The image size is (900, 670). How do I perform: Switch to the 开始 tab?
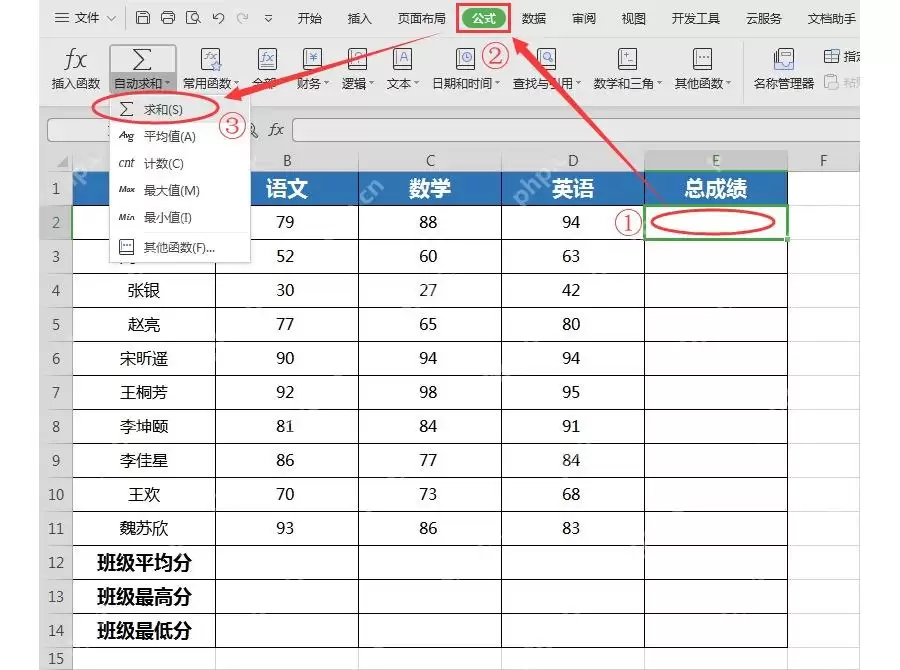(309, 18)
